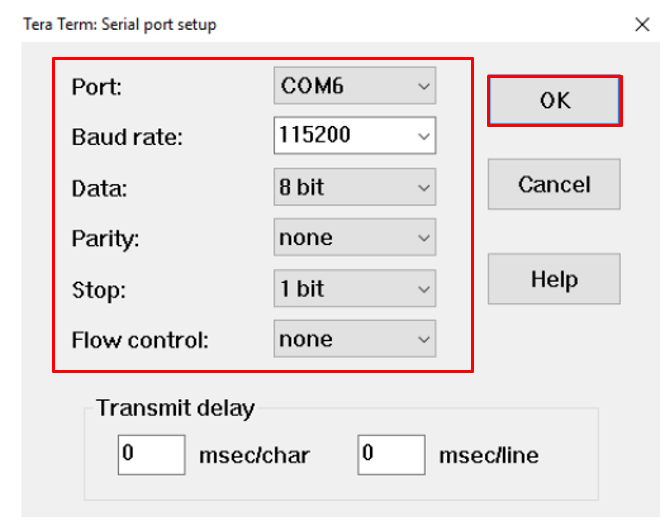This screenshot has width=672, height=525.
Task: Open the Flow control none dropdown
Action: point(355,339)
